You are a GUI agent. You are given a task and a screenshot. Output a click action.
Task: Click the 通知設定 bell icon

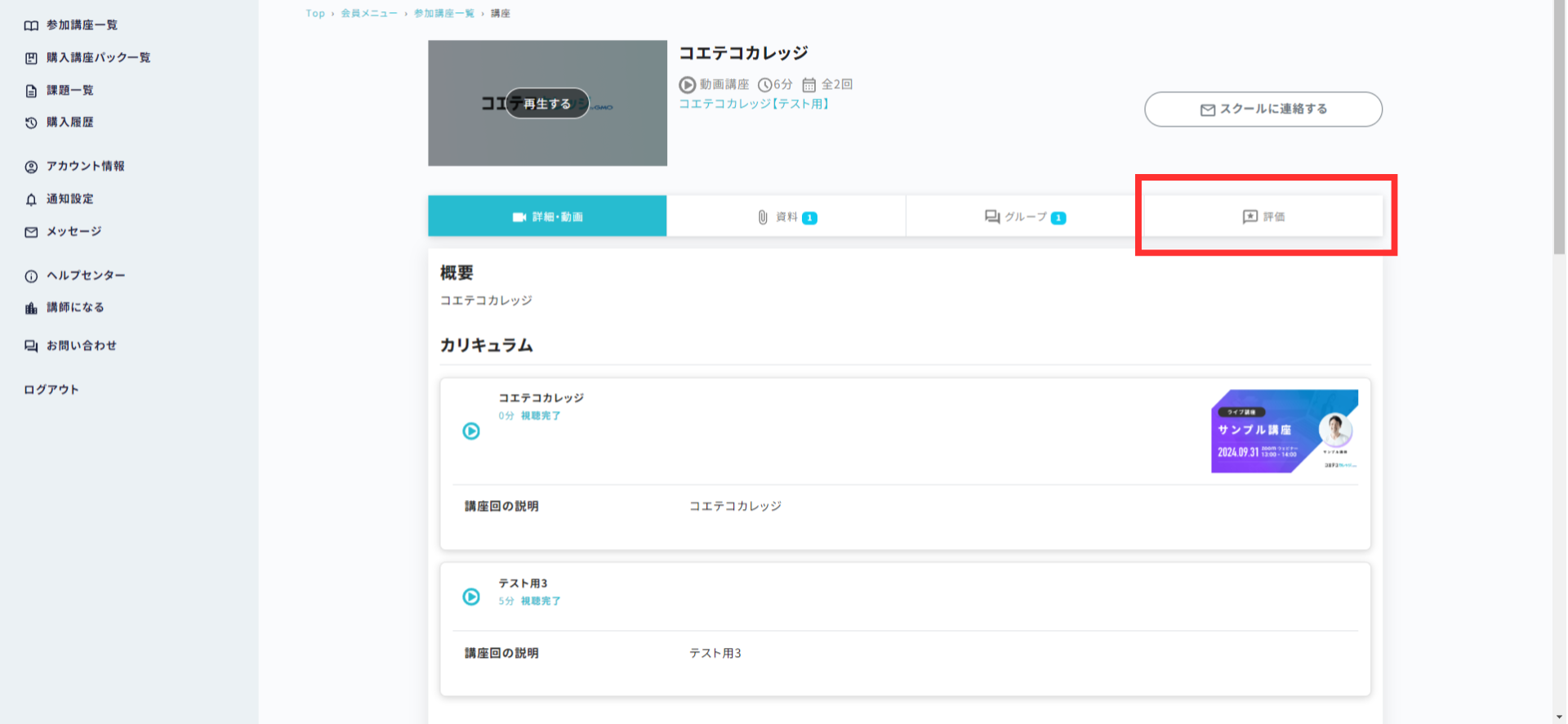[31, 199]
